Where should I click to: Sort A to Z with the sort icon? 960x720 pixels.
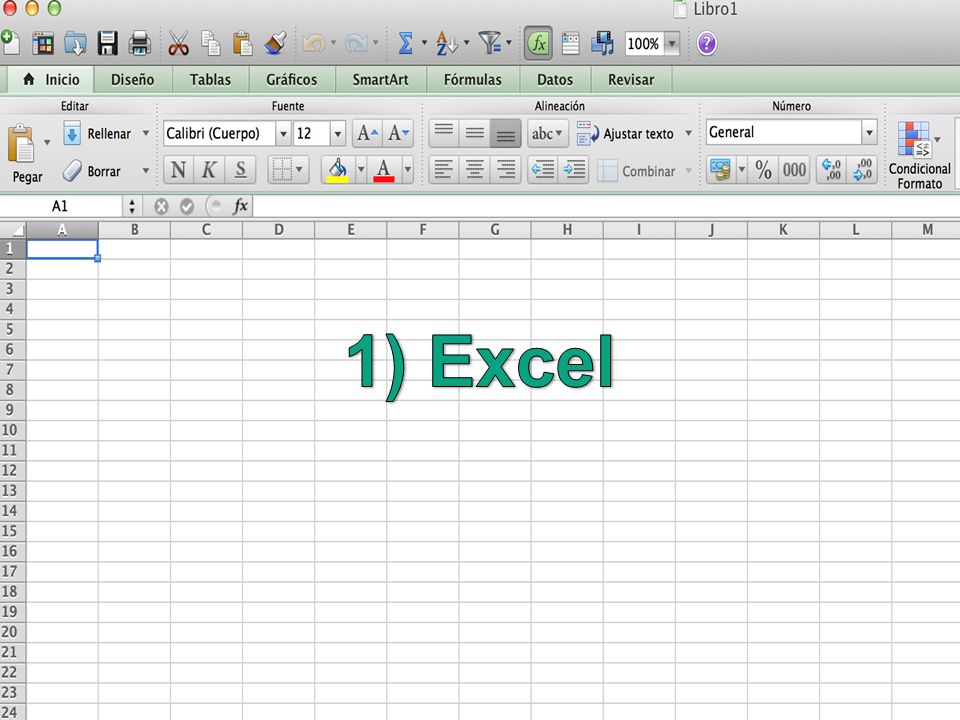446,43
